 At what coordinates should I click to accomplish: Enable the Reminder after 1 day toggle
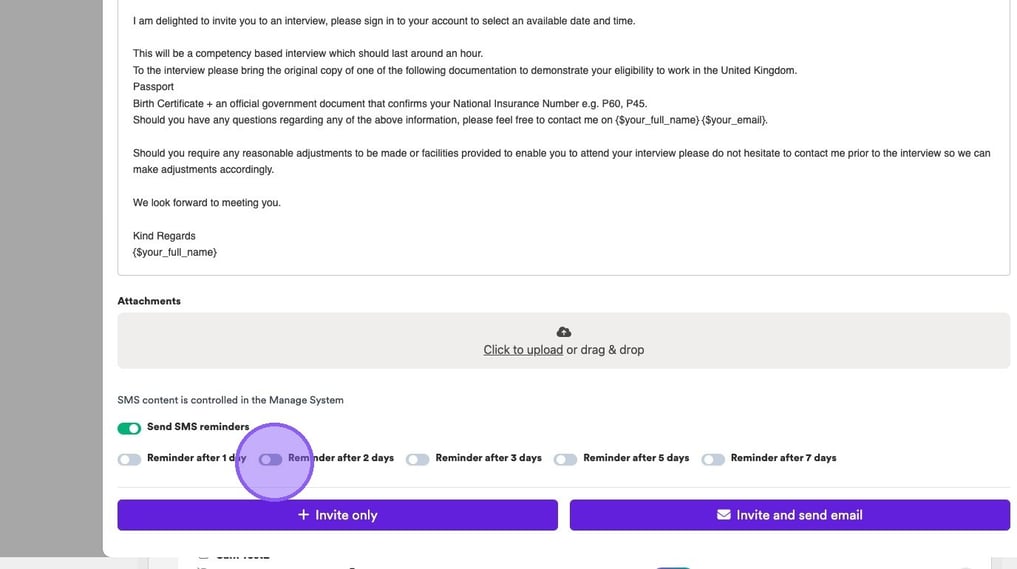[129, 459]
